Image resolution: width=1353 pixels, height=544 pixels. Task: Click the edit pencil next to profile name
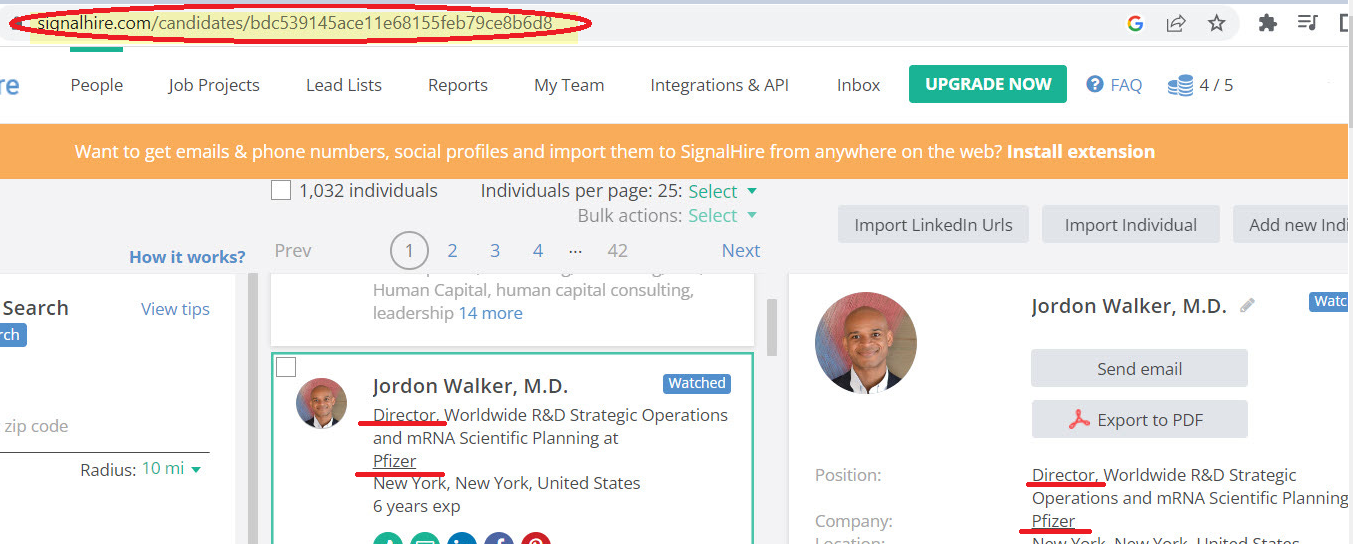1247,306
